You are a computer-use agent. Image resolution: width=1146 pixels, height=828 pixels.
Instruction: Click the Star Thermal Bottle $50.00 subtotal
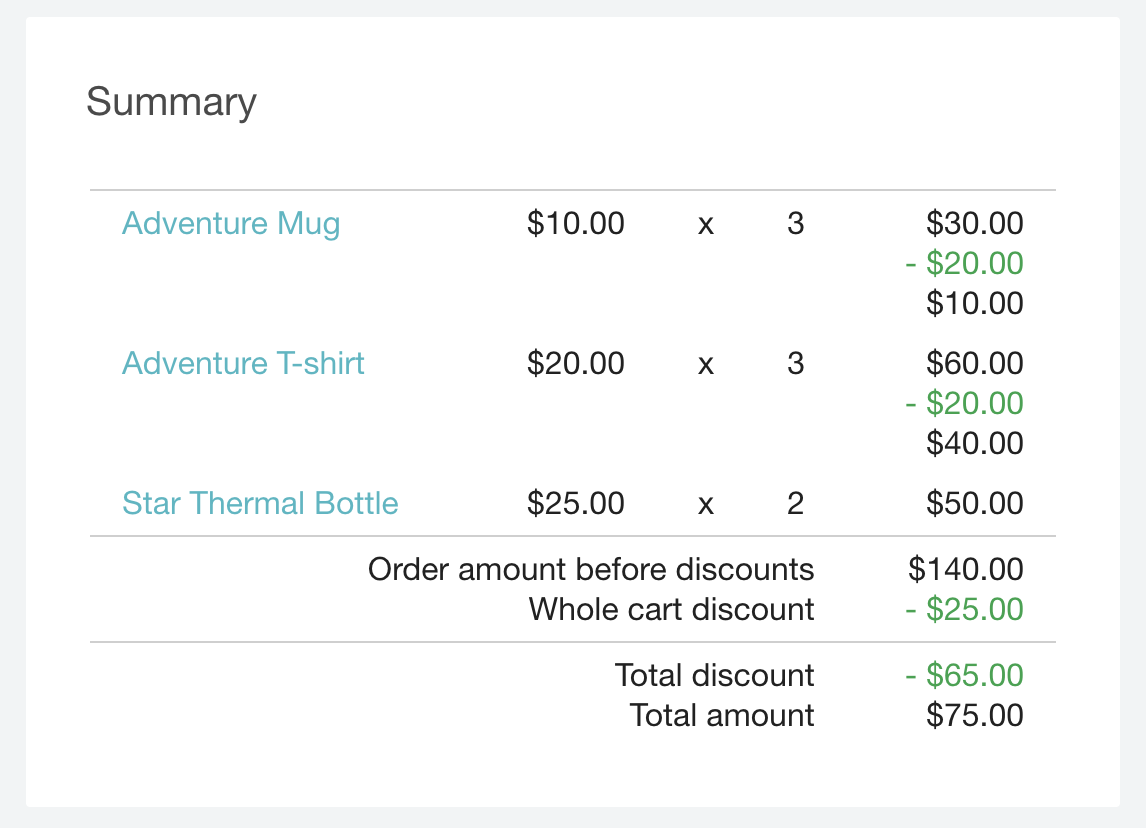[x=974, y=503]
